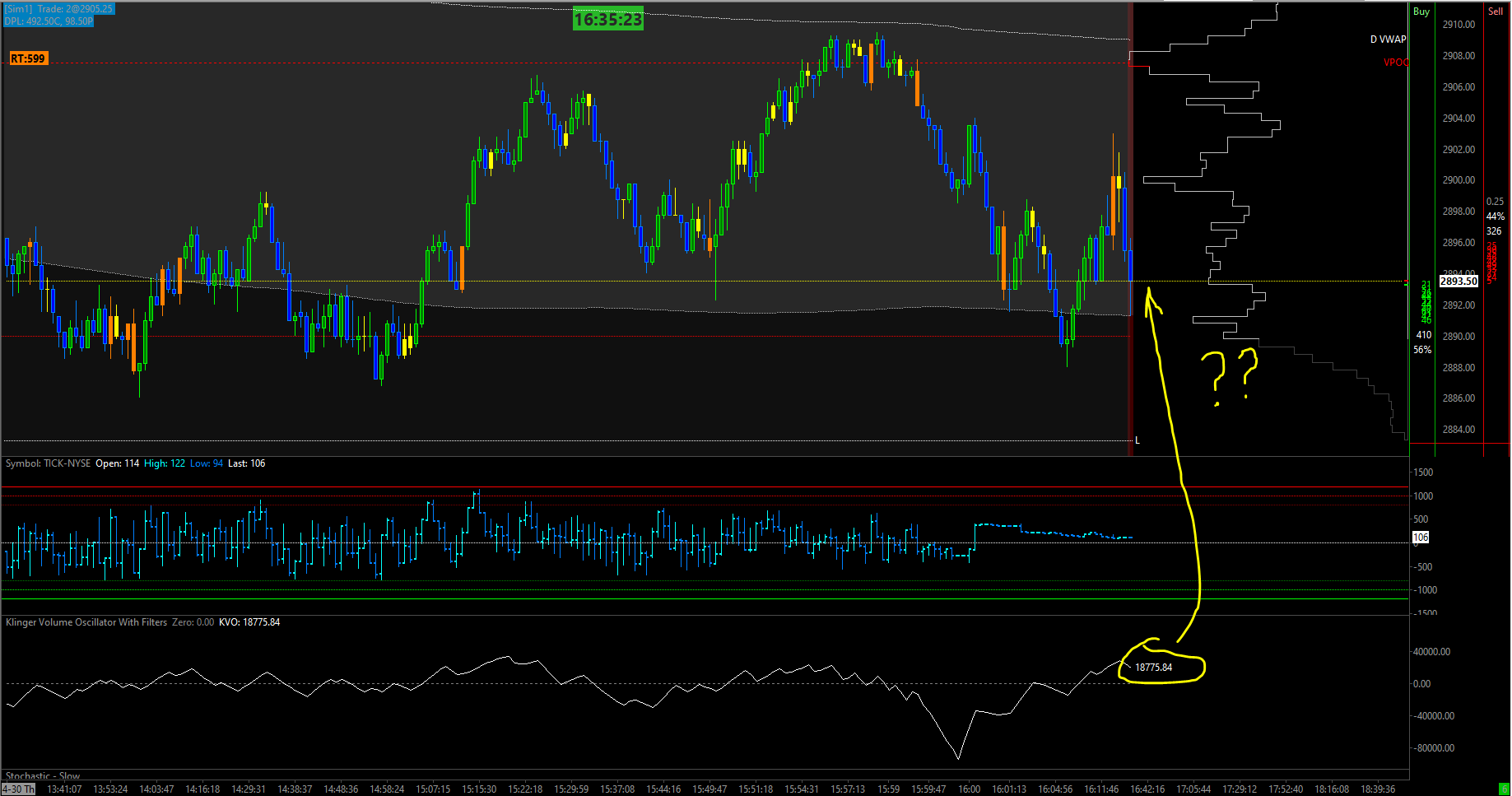The height and width of the screenshot is (796, 1512).
Task: Click the Buy column header
Action: coord(1421,12)
